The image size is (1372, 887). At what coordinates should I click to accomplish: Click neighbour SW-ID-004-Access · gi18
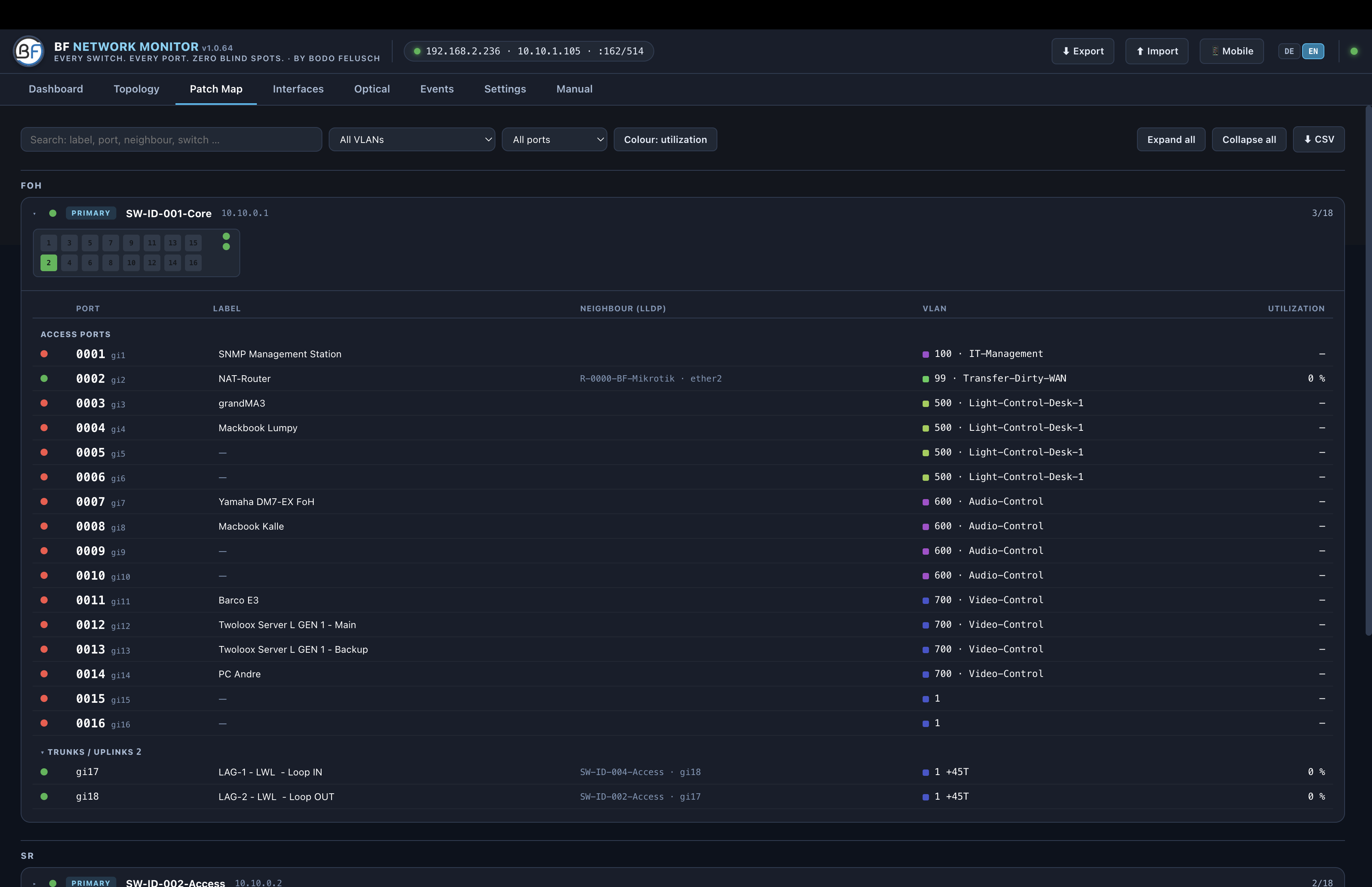pos(640,772)
